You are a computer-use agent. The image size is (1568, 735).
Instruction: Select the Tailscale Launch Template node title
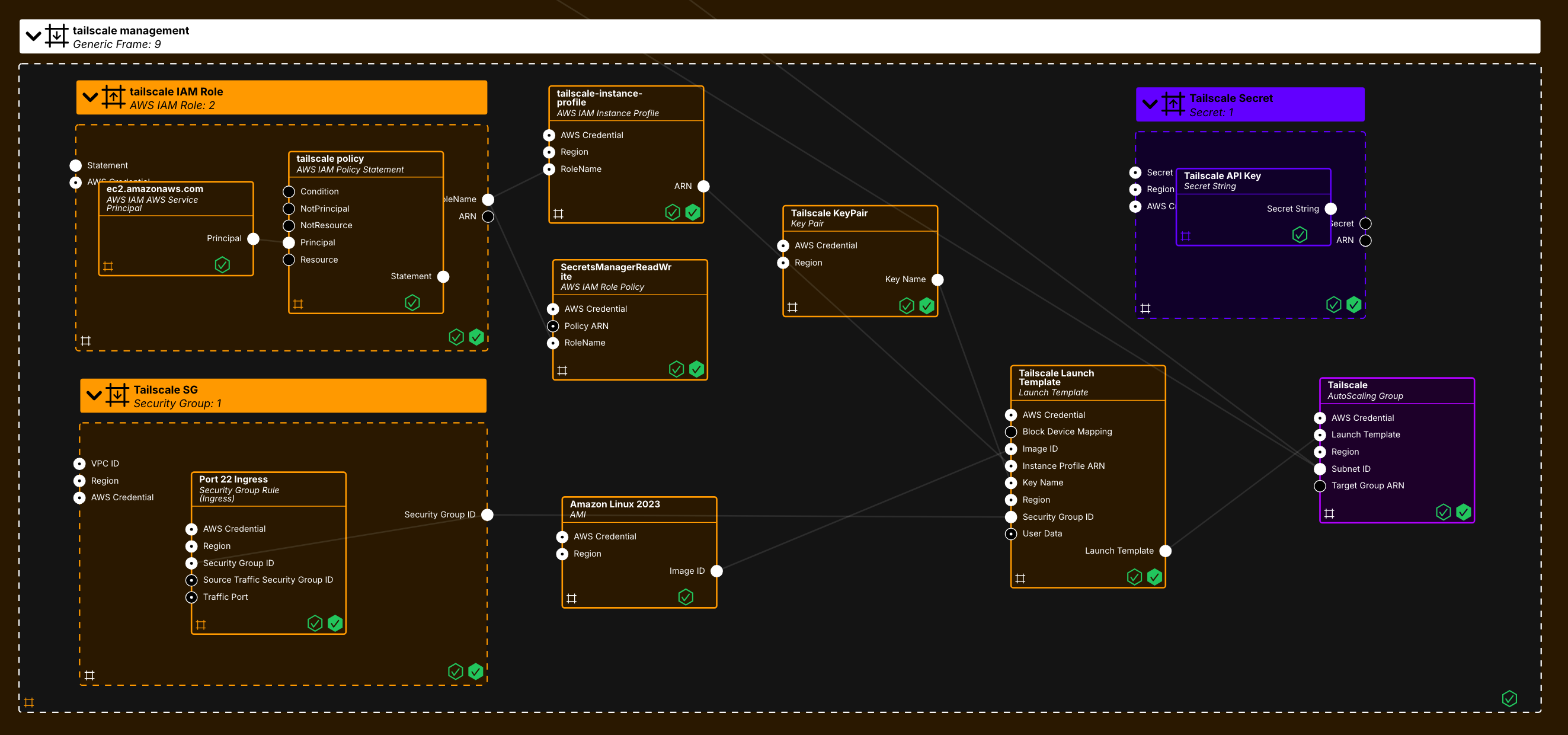1056,378
